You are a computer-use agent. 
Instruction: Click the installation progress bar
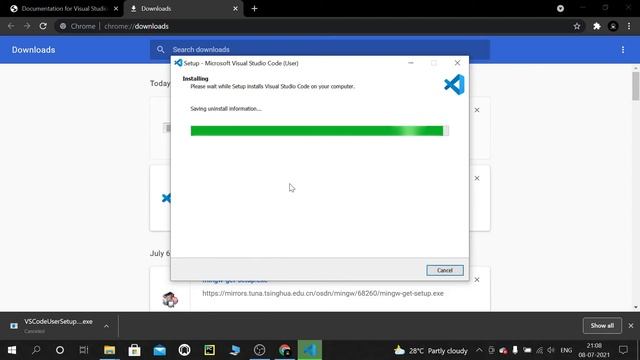320,131
